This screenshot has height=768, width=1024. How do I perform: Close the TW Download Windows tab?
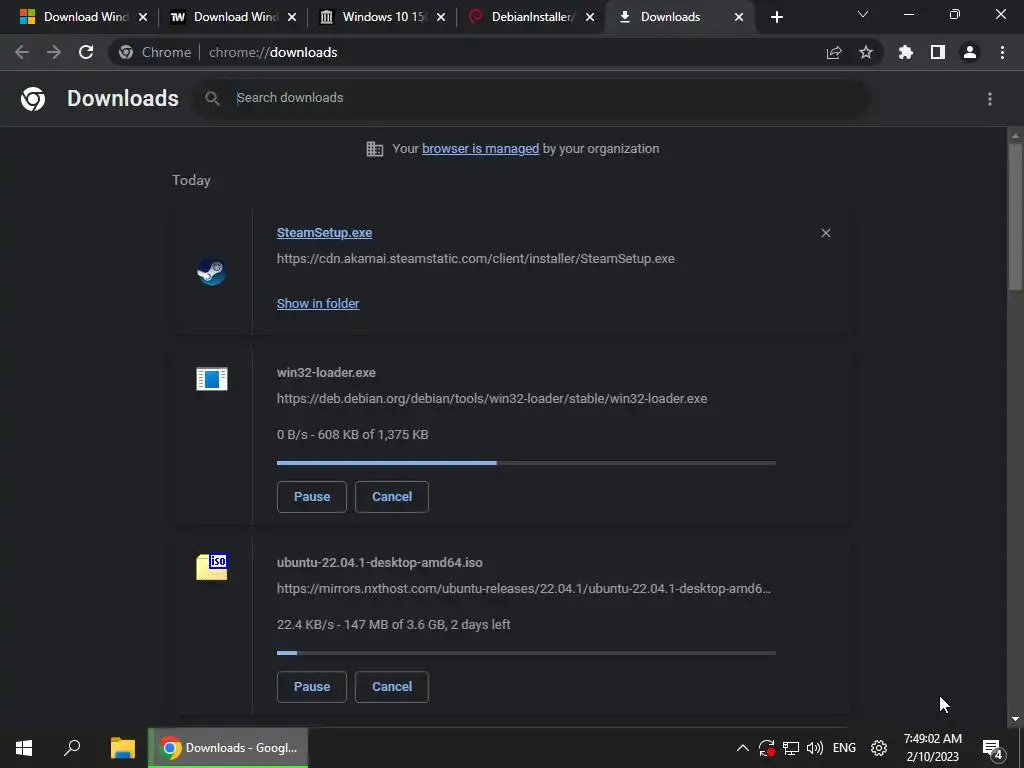coord(292,17)
